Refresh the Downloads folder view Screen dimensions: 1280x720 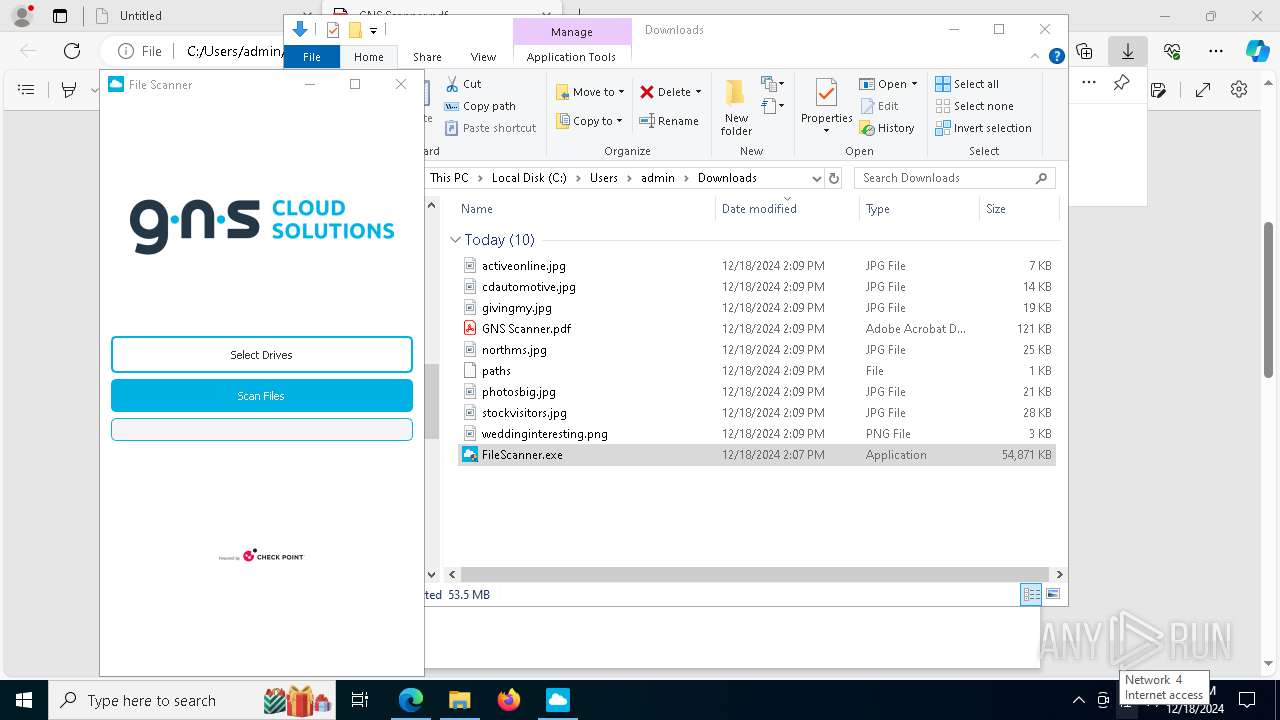834,178
